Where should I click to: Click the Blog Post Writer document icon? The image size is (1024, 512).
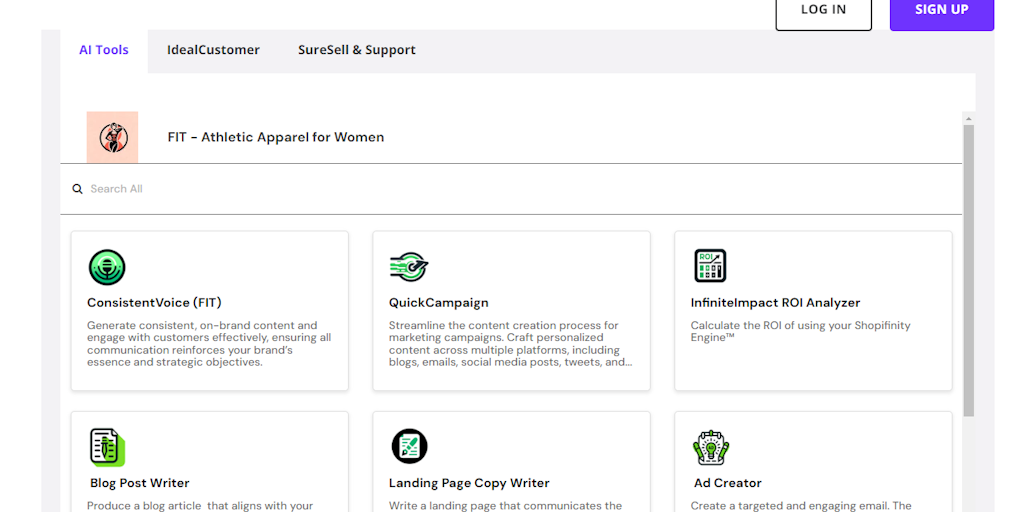click(x=107, y=447)
